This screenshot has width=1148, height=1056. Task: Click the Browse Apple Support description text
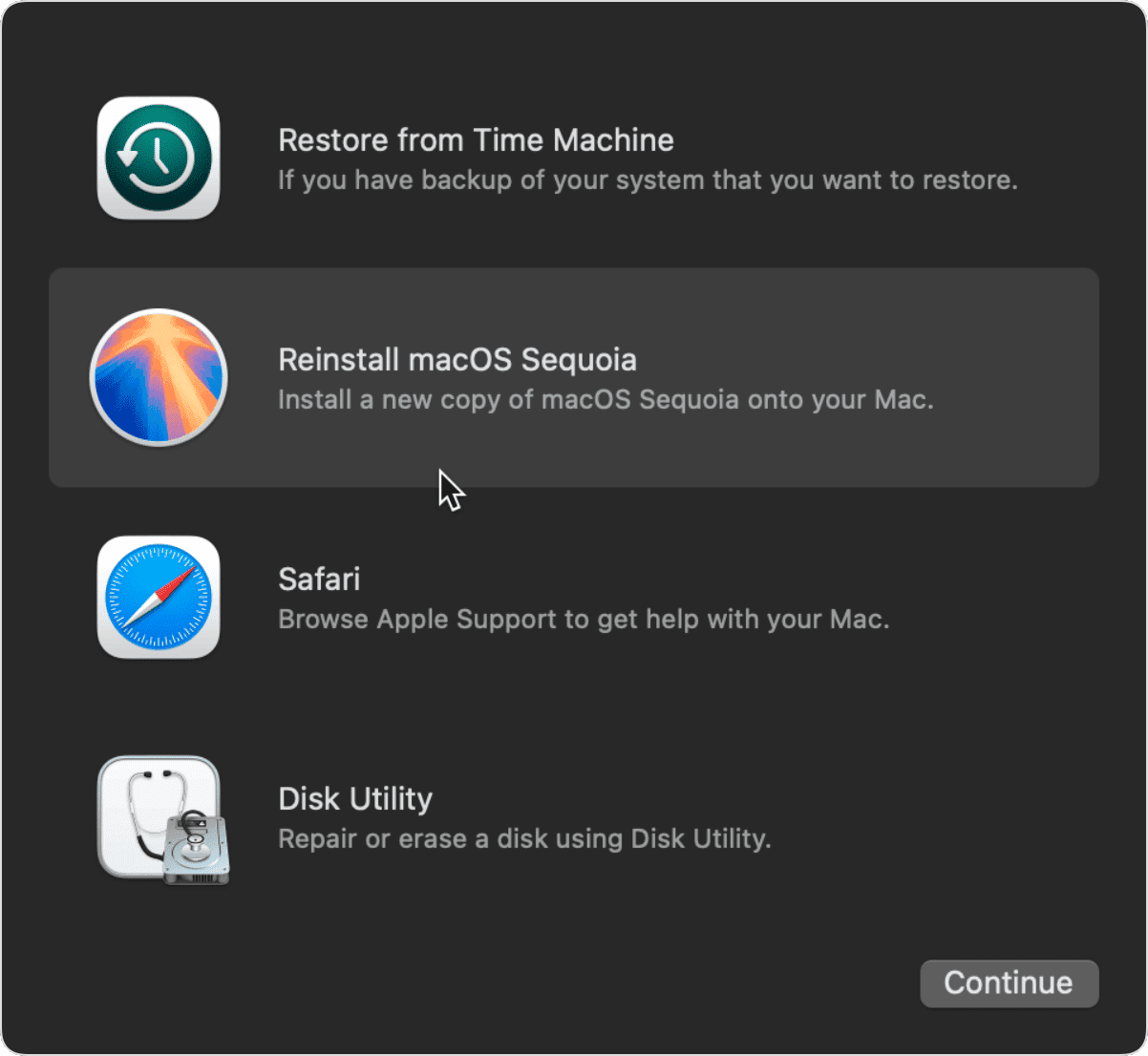click(x=584, y=619)
